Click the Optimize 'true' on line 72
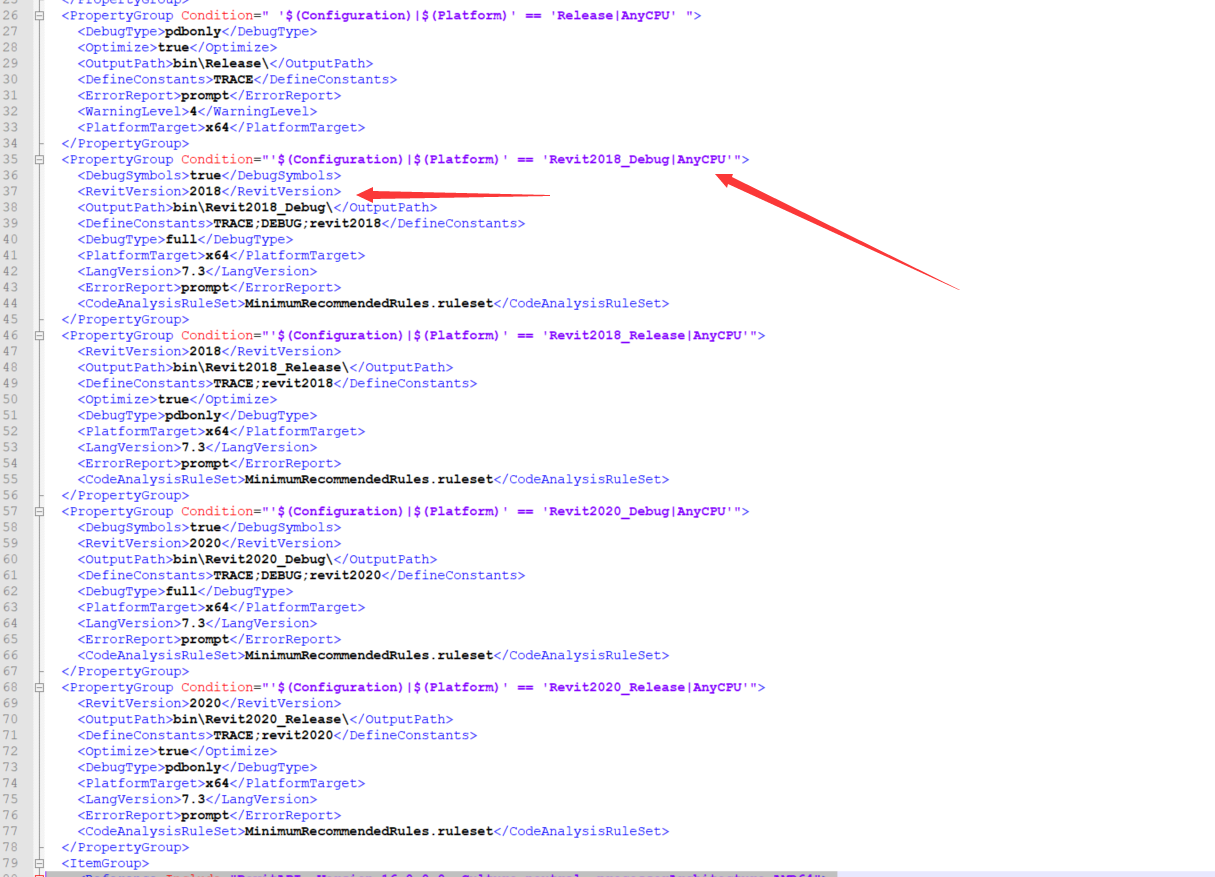 click(173, 752)
